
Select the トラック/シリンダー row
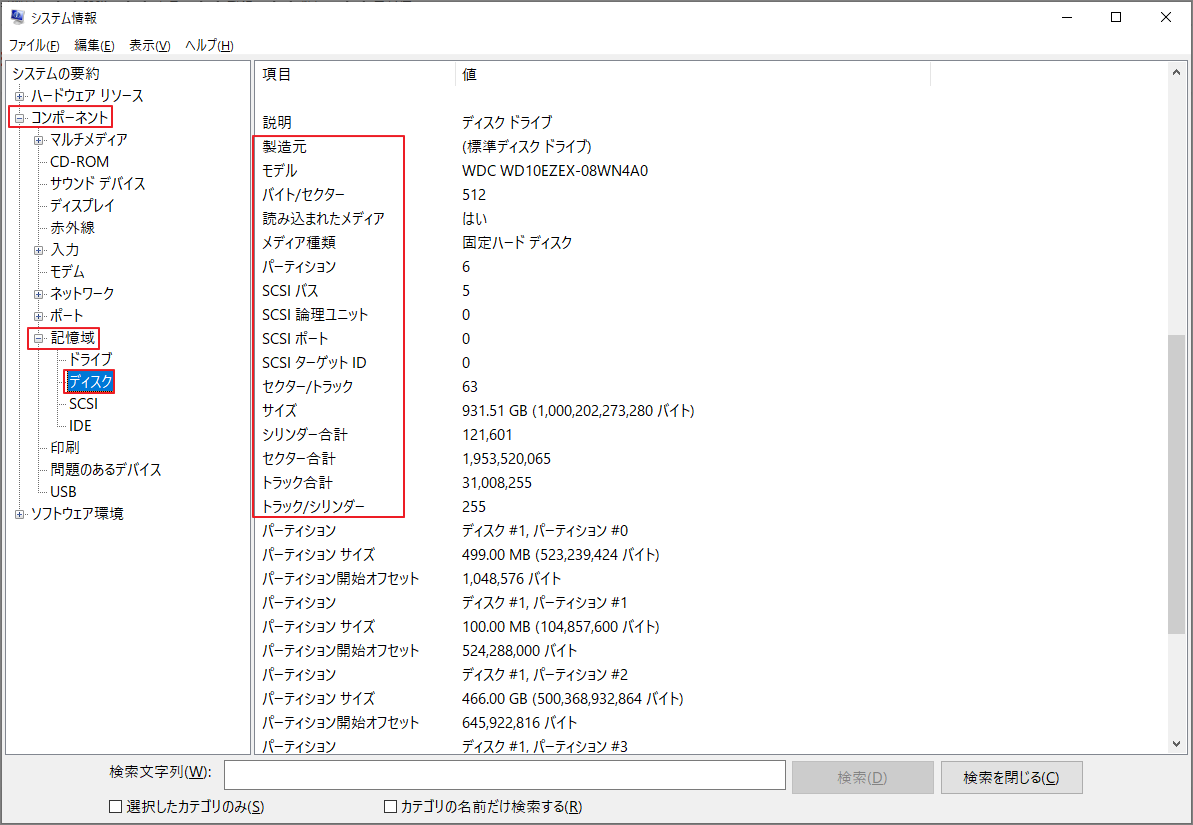(x=711, y=507)
